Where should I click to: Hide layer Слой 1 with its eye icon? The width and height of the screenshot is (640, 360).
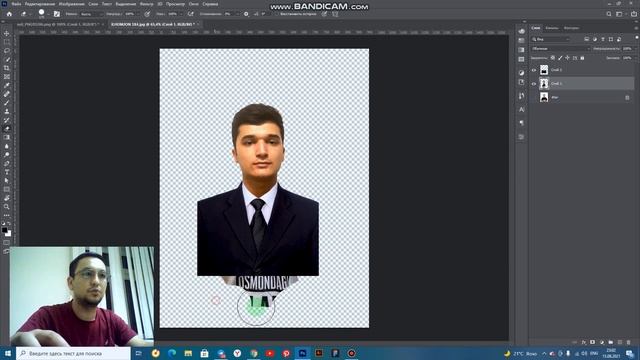pyautogui.click(x=534, y=84)
